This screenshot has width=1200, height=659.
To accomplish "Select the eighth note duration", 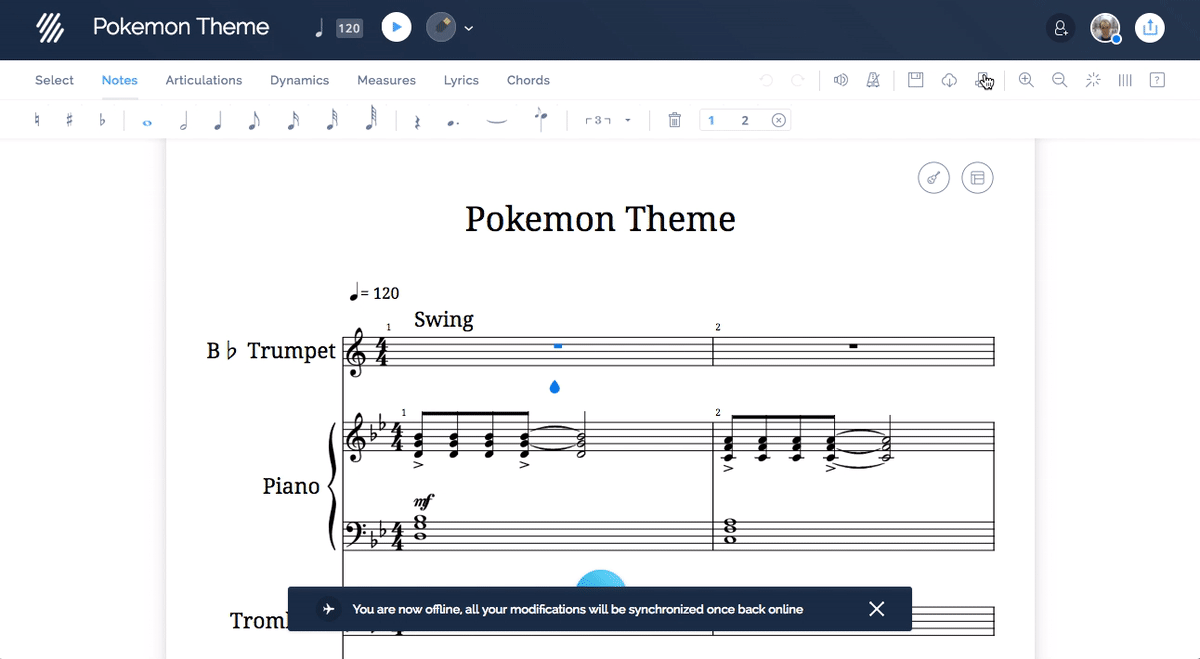I will coord(254,120).
